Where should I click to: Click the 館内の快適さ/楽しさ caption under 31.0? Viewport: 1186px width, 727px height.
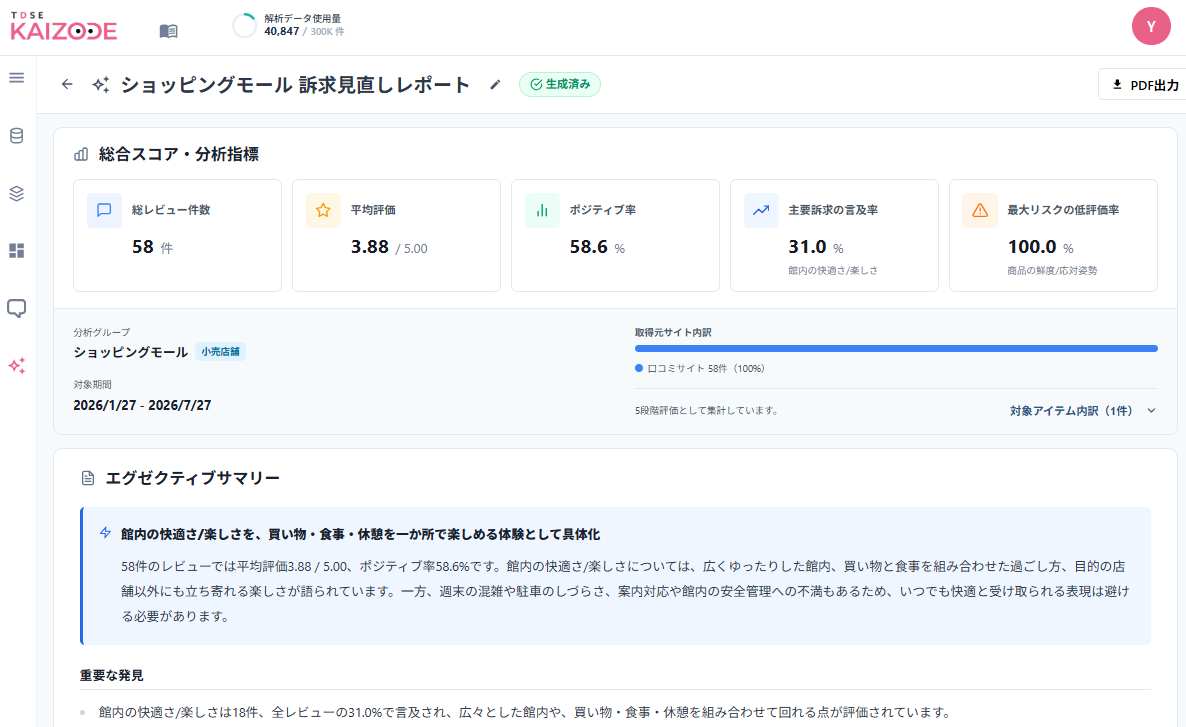click(833, 271)
